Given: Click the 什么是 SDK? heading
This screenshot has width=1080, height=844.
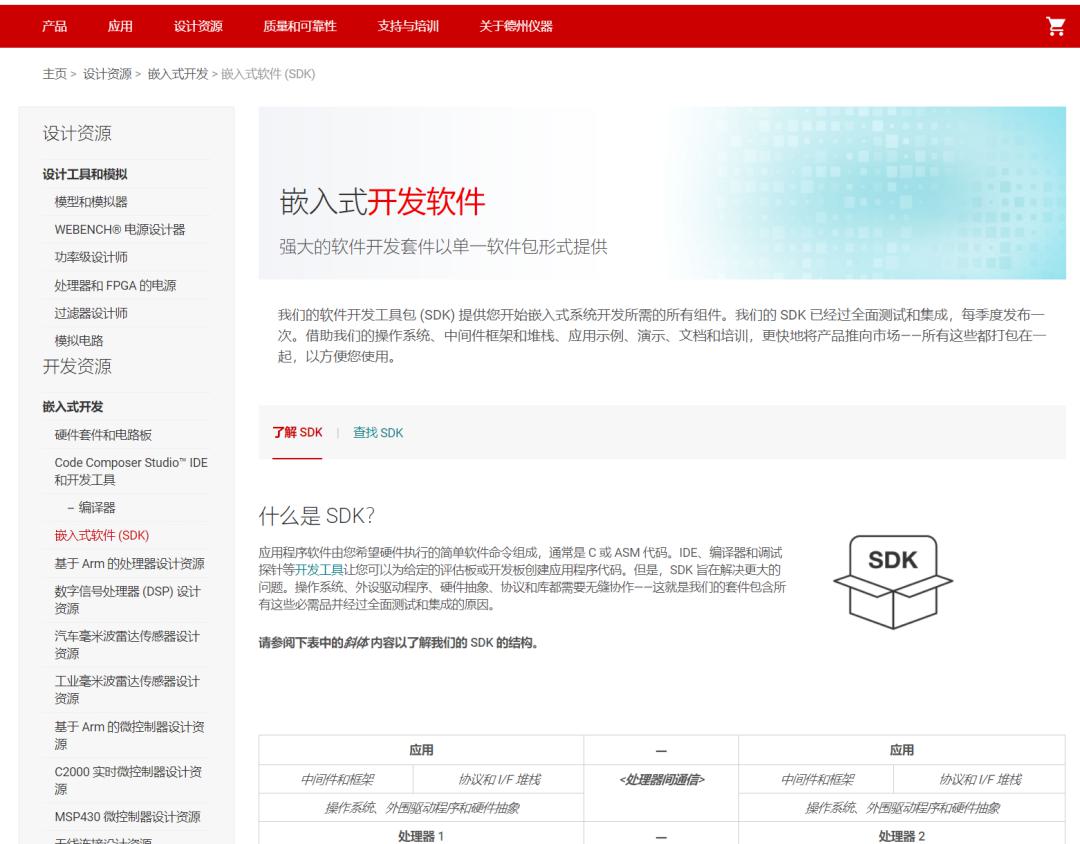Looking at the screenshot, I should 317,515.
